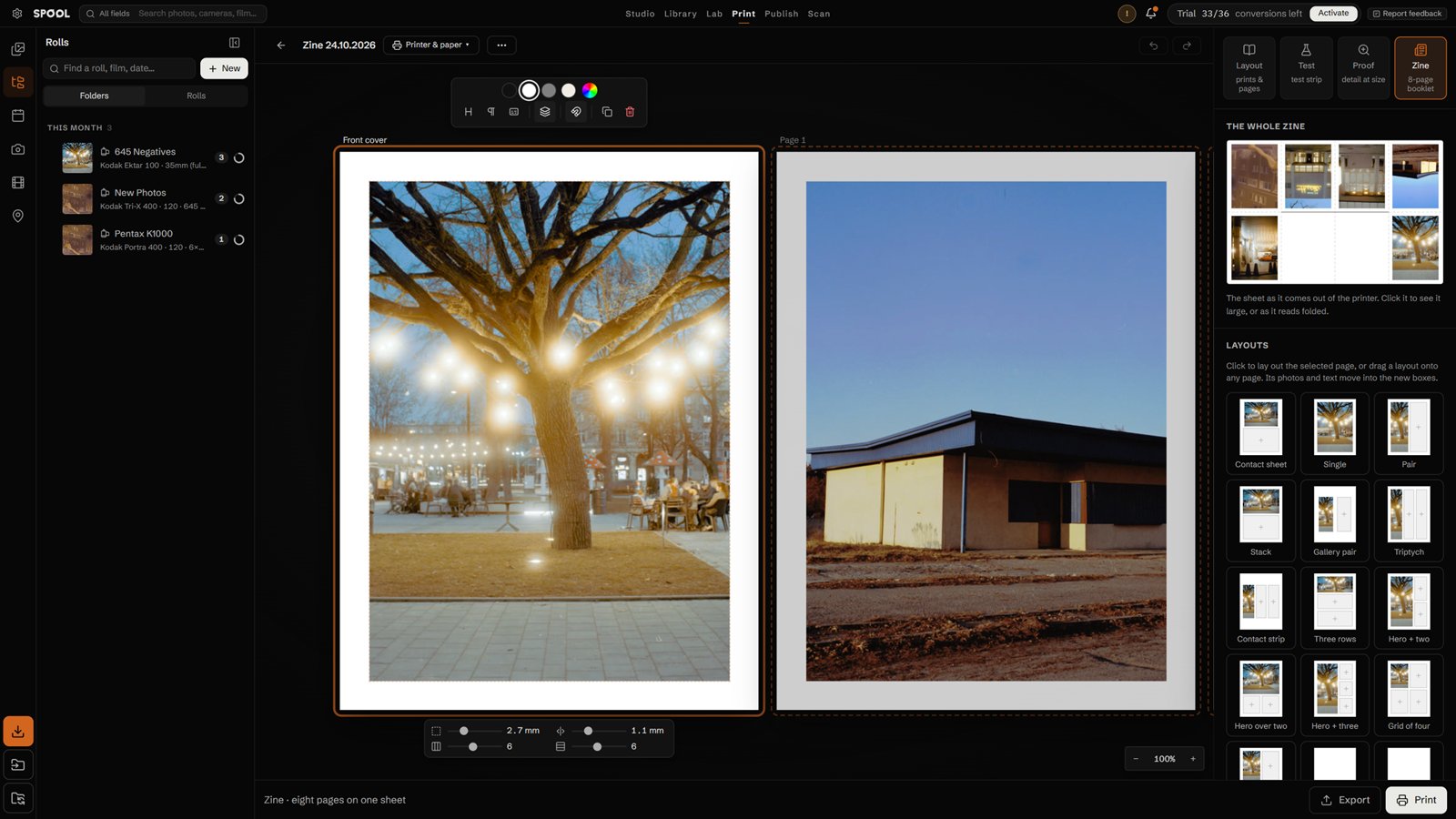1456x819 pixels.
Task: Select Layout prints & pages mode
Action: click(x=1249, y=68)
